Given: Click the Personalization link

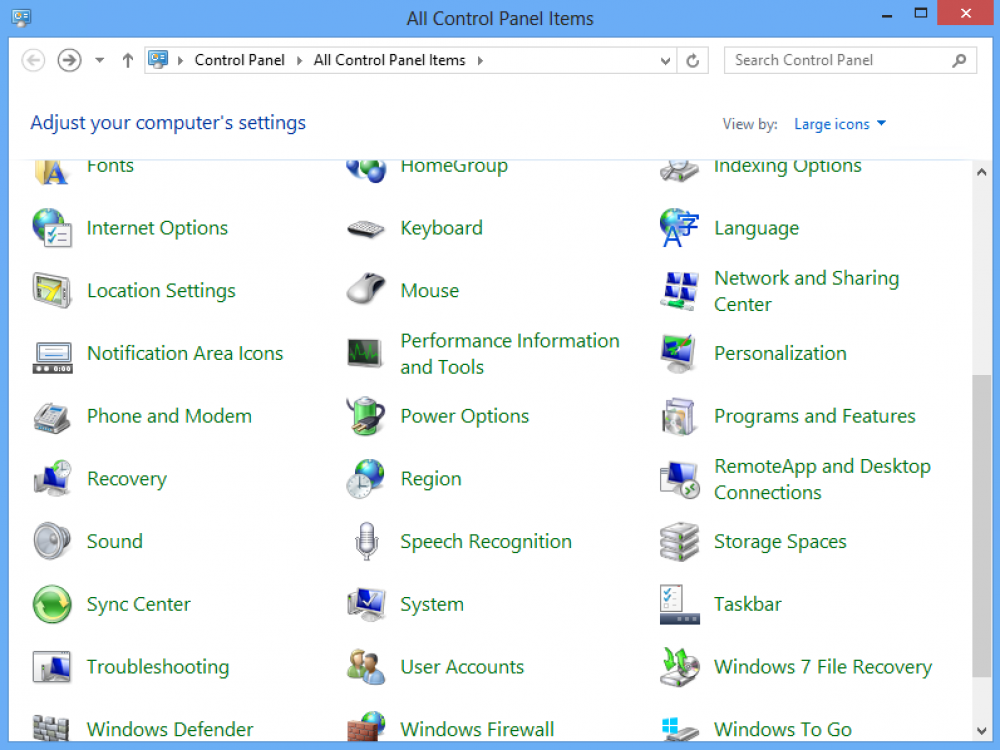Looking at the screenshot, I should click(x=780, y=353).
